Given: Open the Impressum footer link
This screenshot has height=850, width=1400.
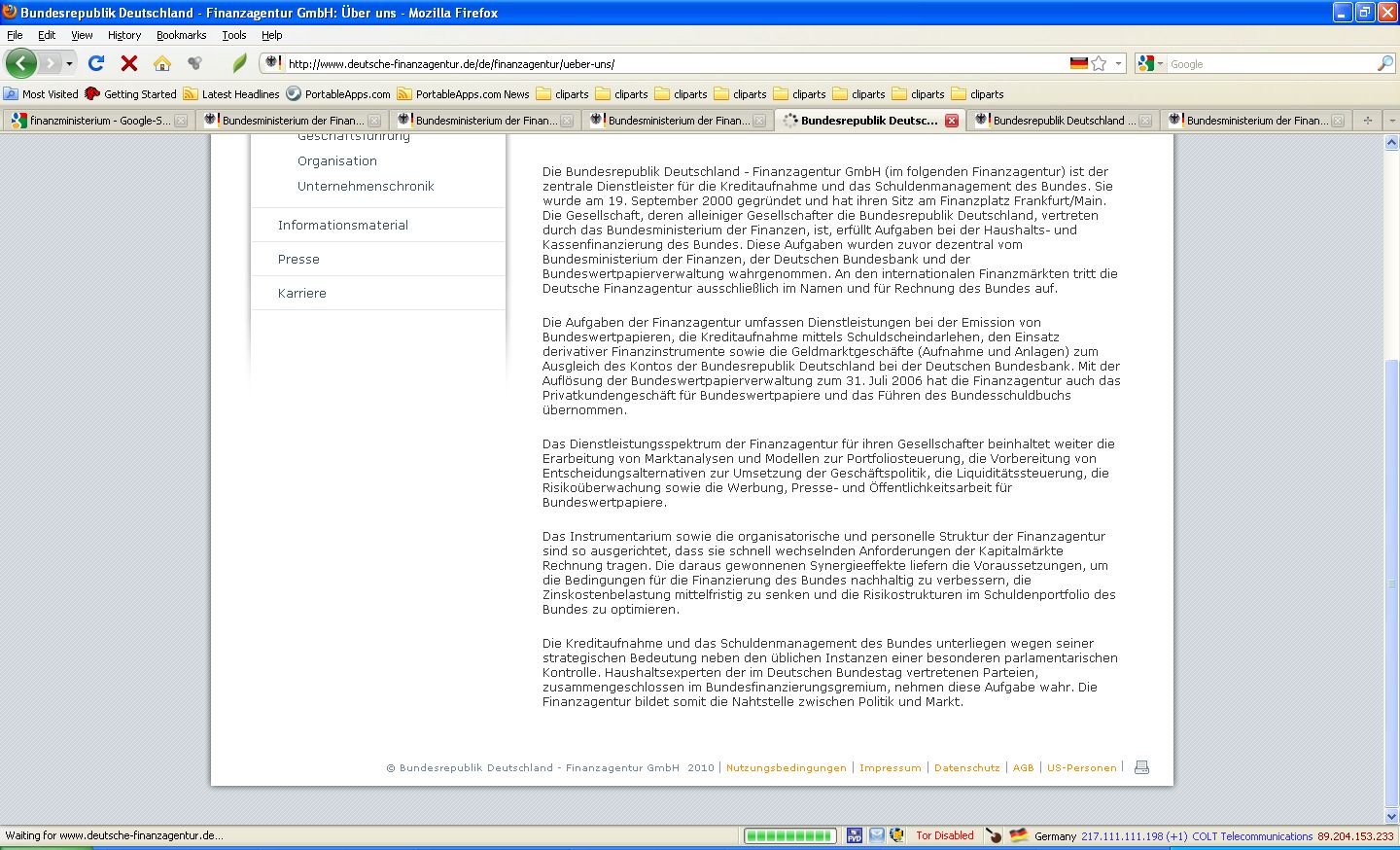Looking at the screenshot, I should (x=890, y=767).
